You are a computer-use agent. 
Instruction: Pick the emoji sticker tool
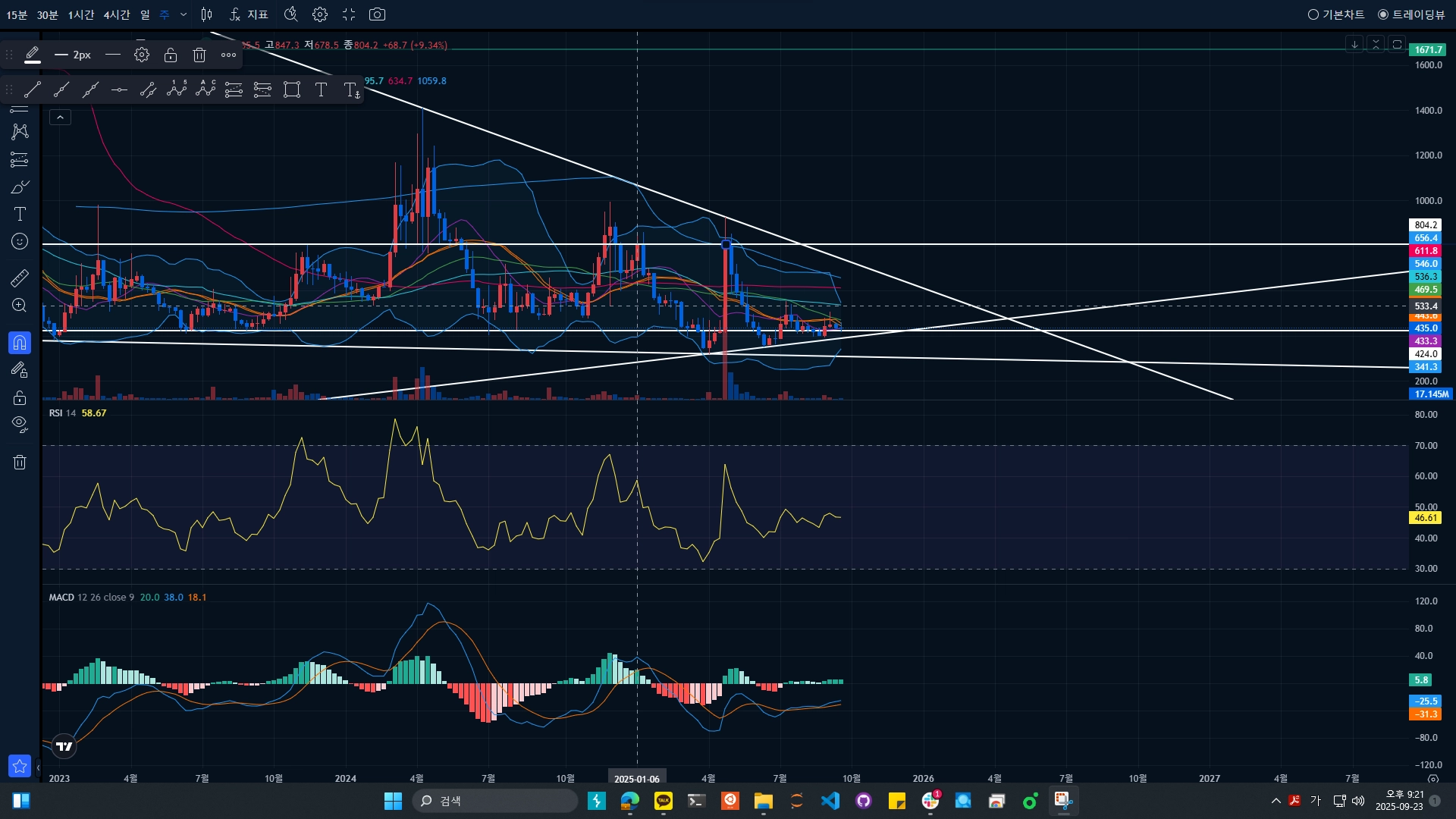(20, 241)
